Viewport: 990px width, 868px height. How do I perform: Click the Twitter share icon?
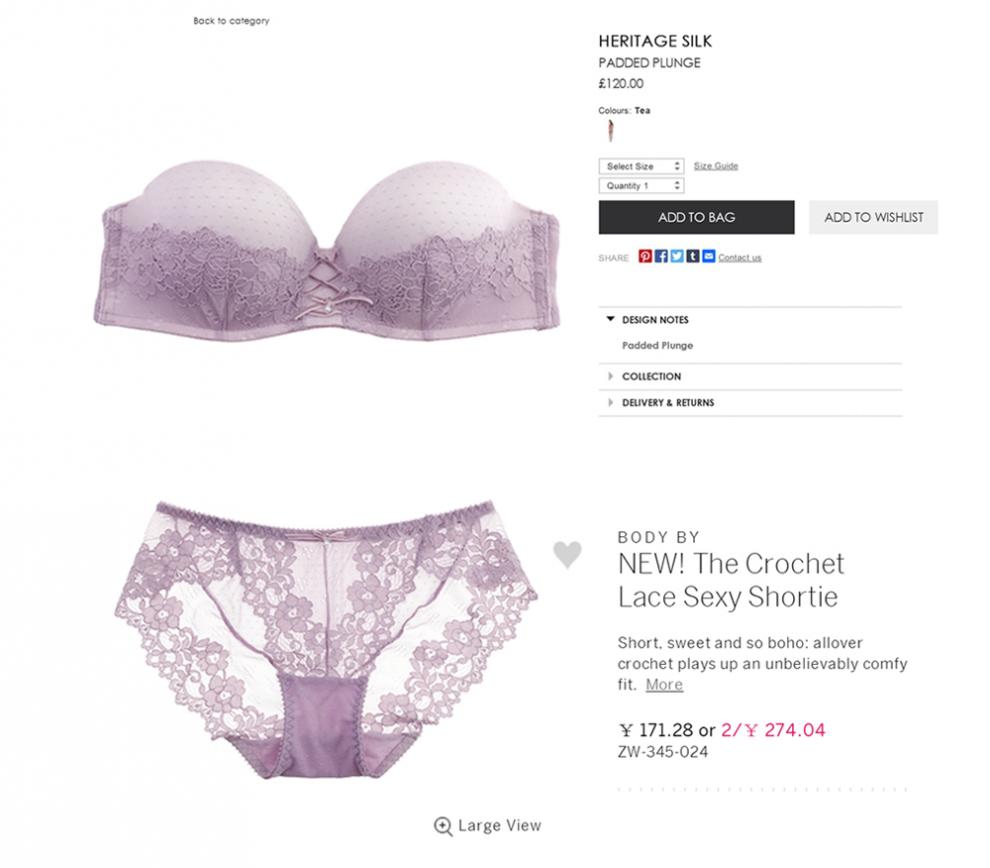[677, 256]
